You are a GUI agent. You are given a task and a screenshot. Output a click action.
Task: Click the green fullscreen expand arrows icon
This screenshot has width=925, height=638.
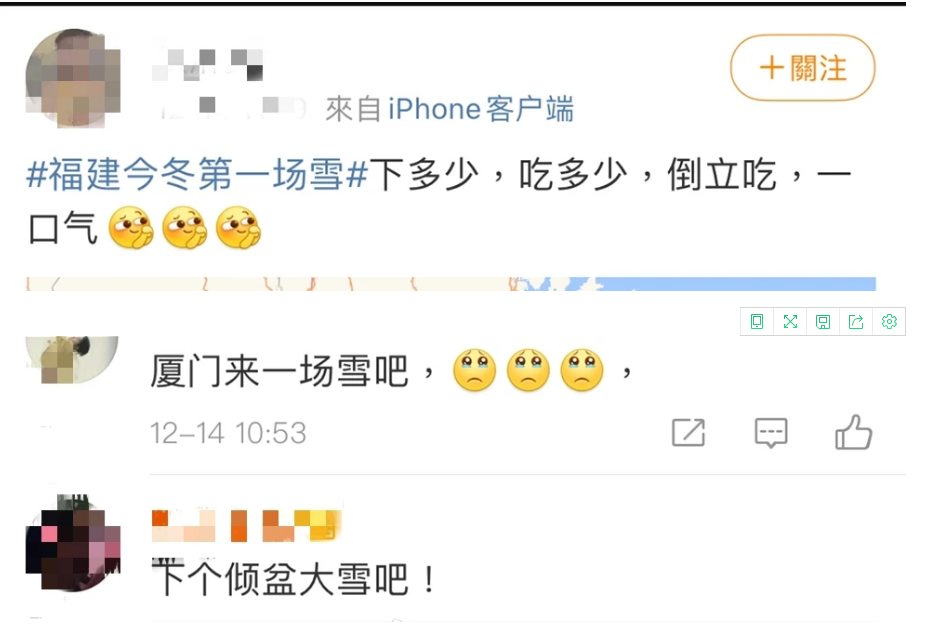coord(790,322)
